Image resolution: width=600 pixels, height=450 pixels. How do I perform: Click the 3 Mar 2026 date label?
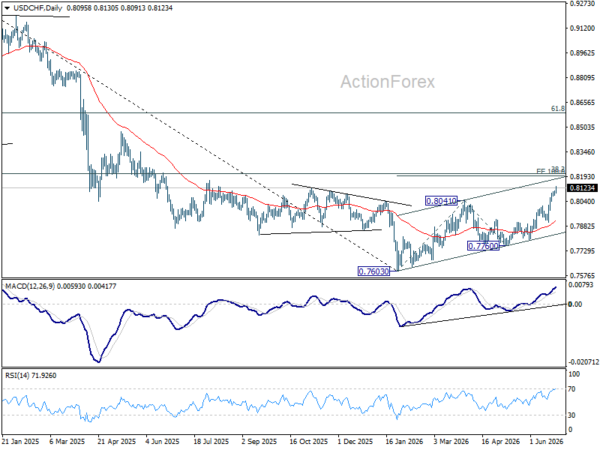[x=451, y=442]
